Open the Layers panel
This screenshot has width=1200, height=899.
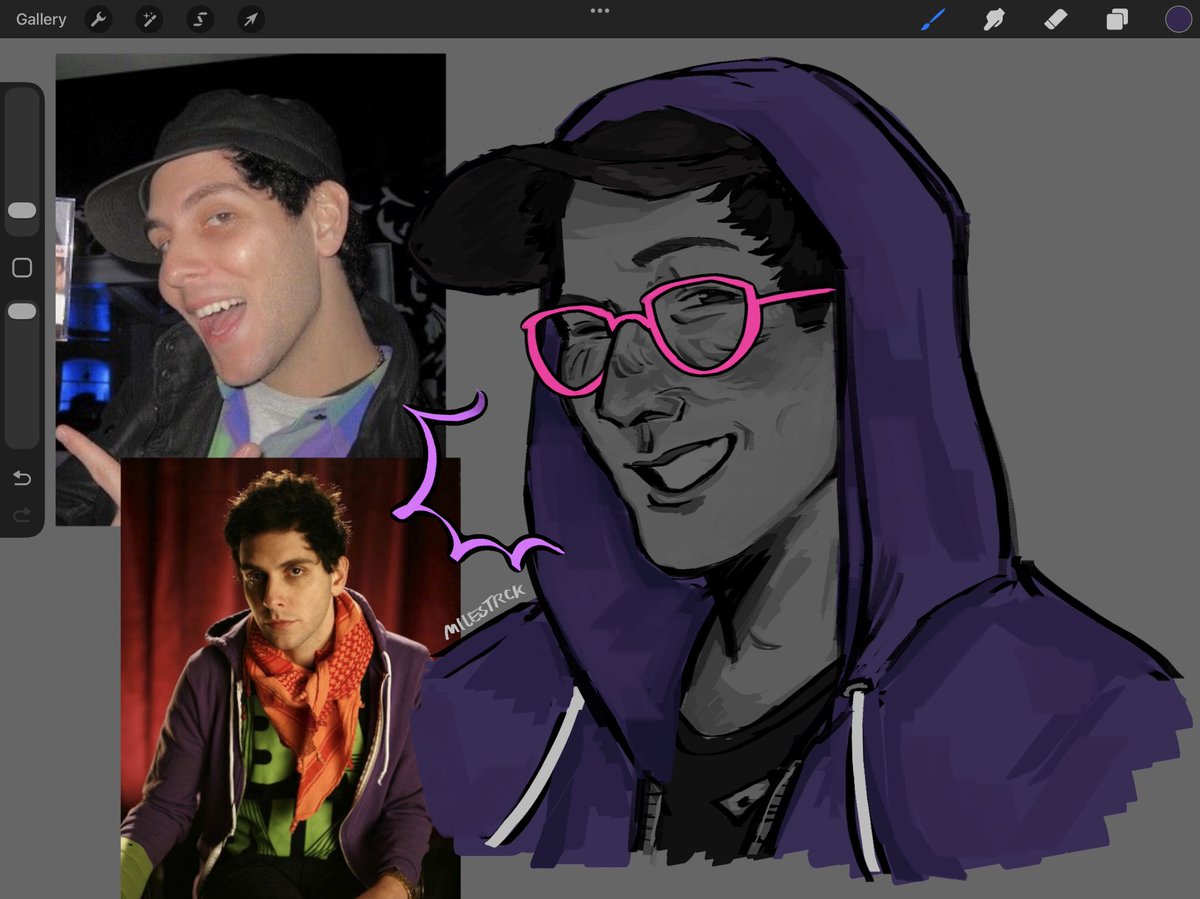1117,19
